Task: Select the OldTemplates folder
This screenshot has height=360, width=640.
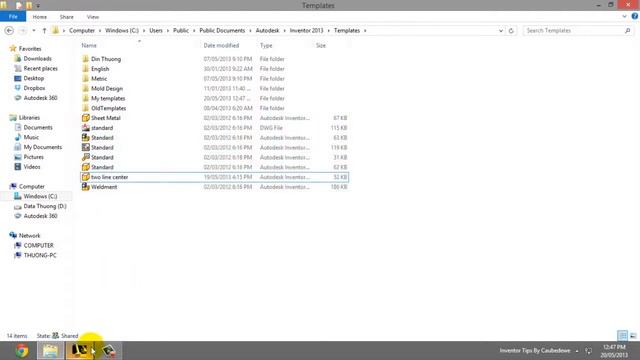Action: (109, 108)
